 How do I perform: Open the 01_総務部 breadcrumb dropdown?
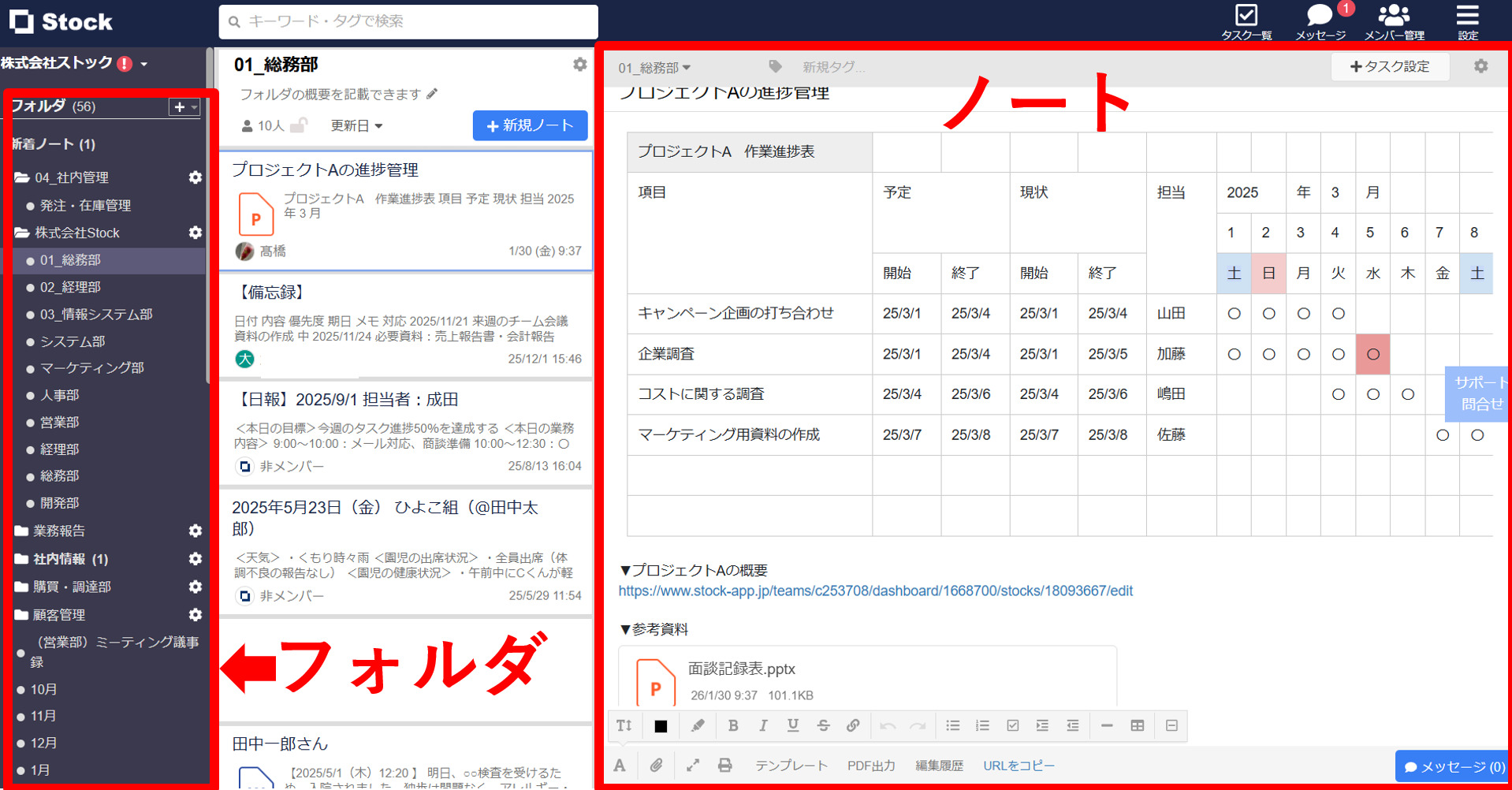[x=653, y=67]
